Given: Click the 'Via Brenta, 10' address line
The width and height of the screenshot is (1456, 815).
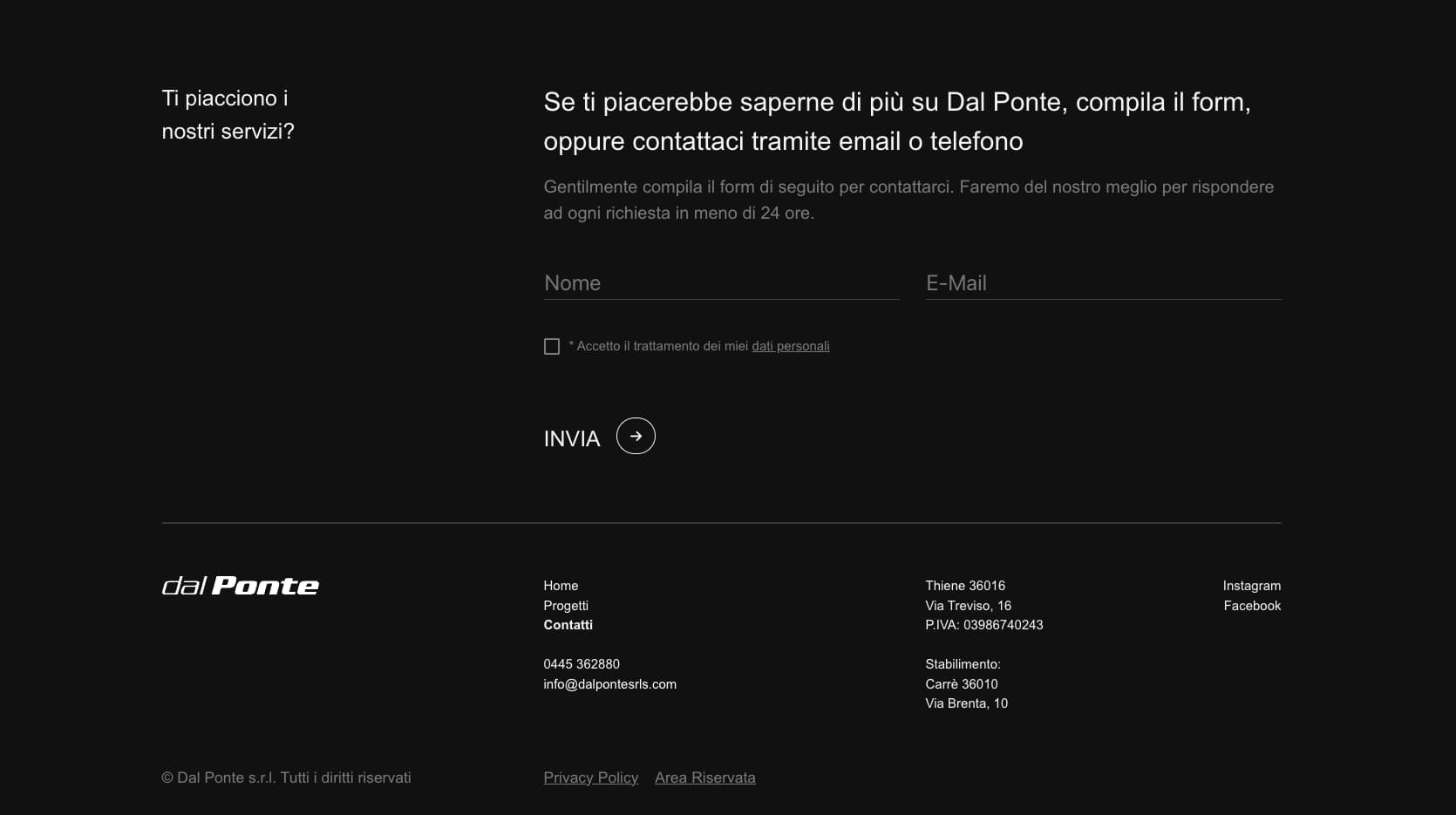Looking at the screenshot, I should (967, 703).
